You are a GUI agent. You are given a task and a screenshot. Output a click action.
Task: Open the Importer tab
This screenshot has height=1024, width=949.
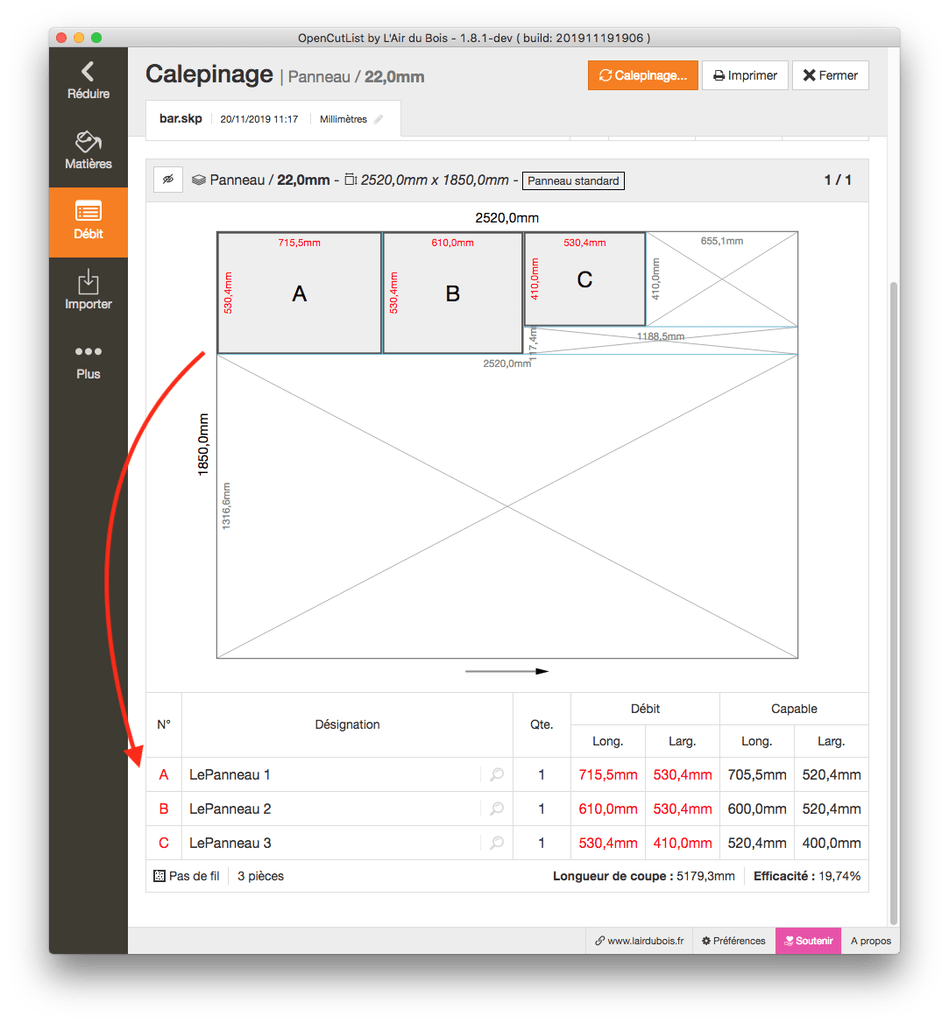(88, 291)
